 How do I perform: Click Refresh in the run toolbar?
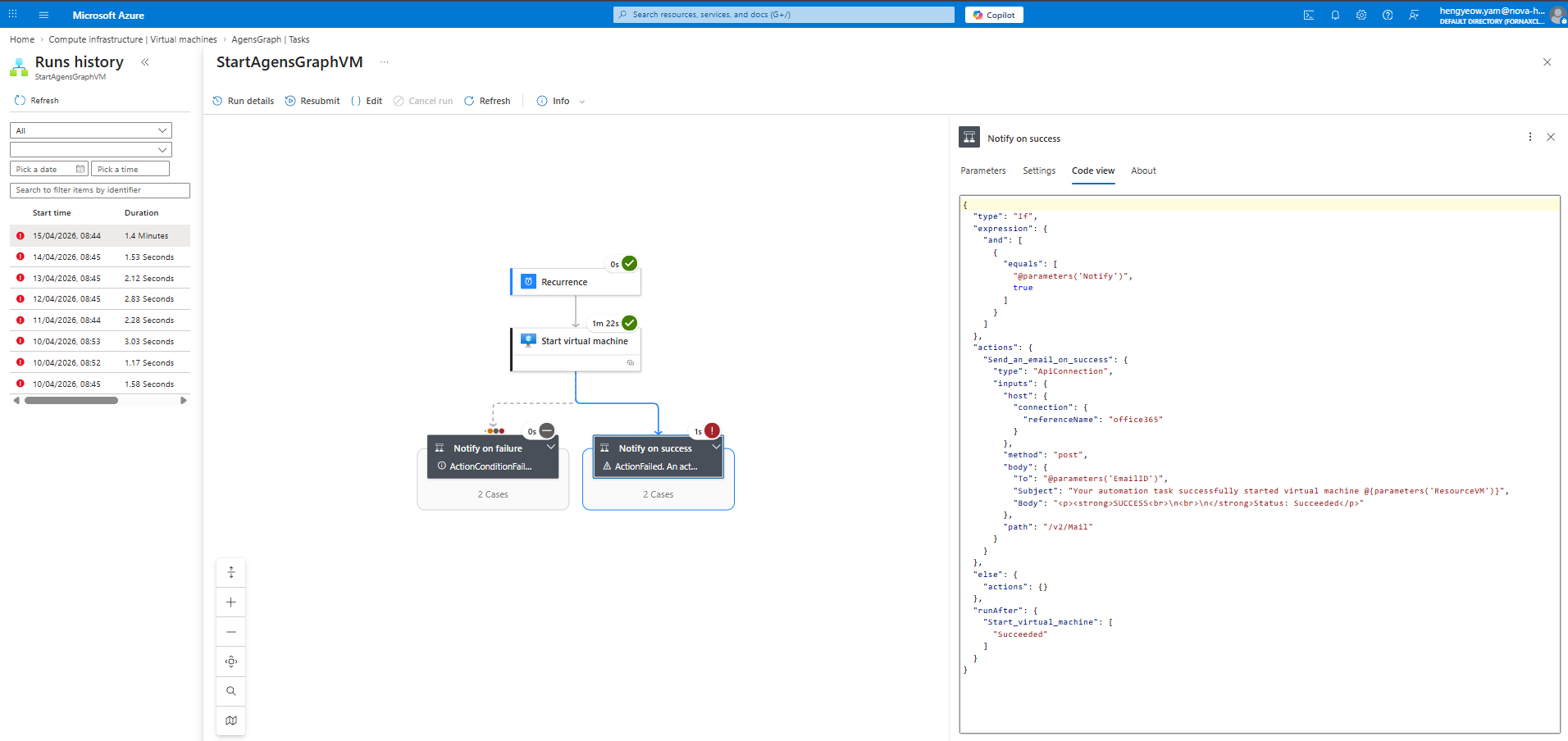(x=487, y=101)
